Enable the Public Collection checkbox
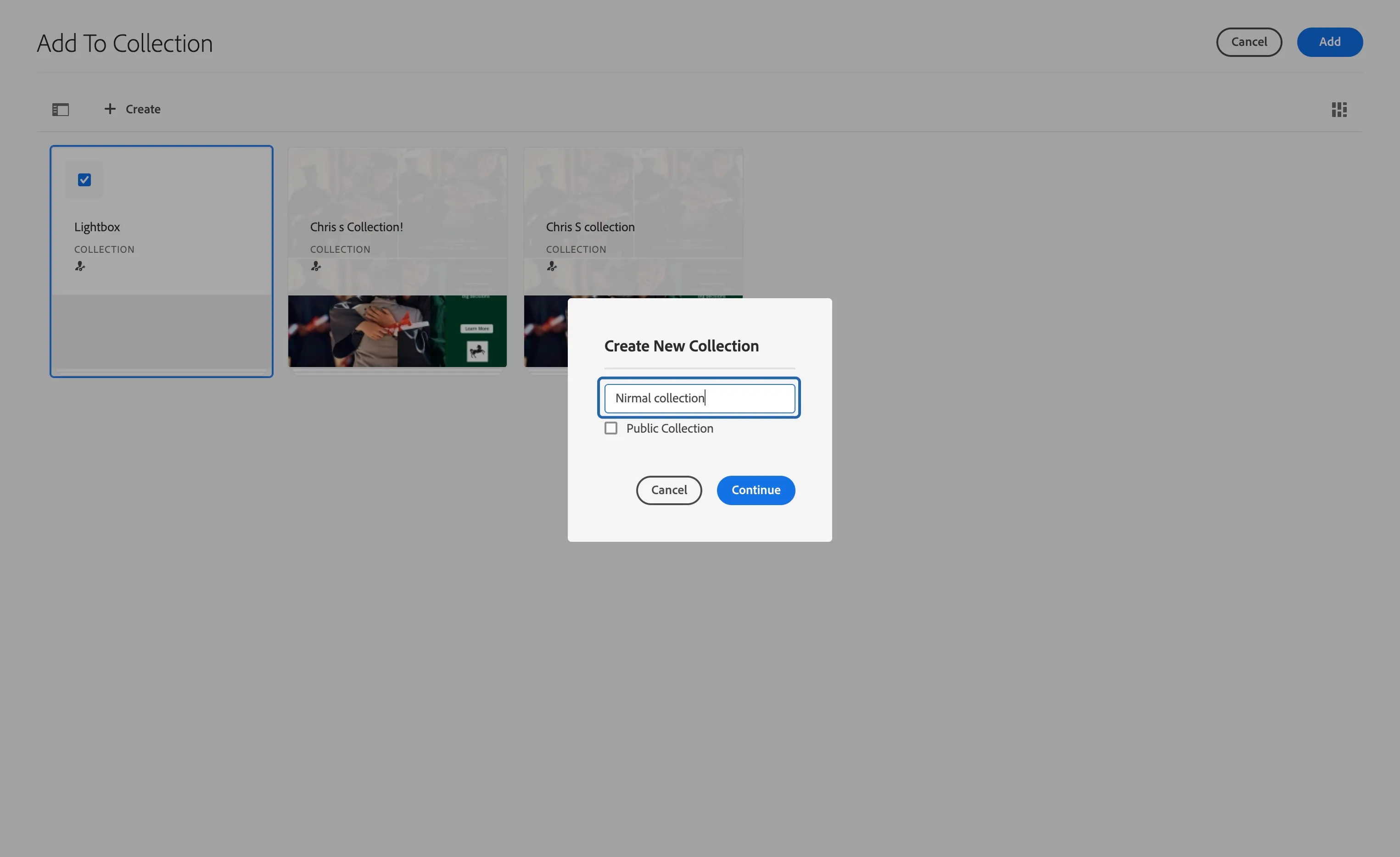Viewport: 1400px width, 857px height. (x=611, y=428)
